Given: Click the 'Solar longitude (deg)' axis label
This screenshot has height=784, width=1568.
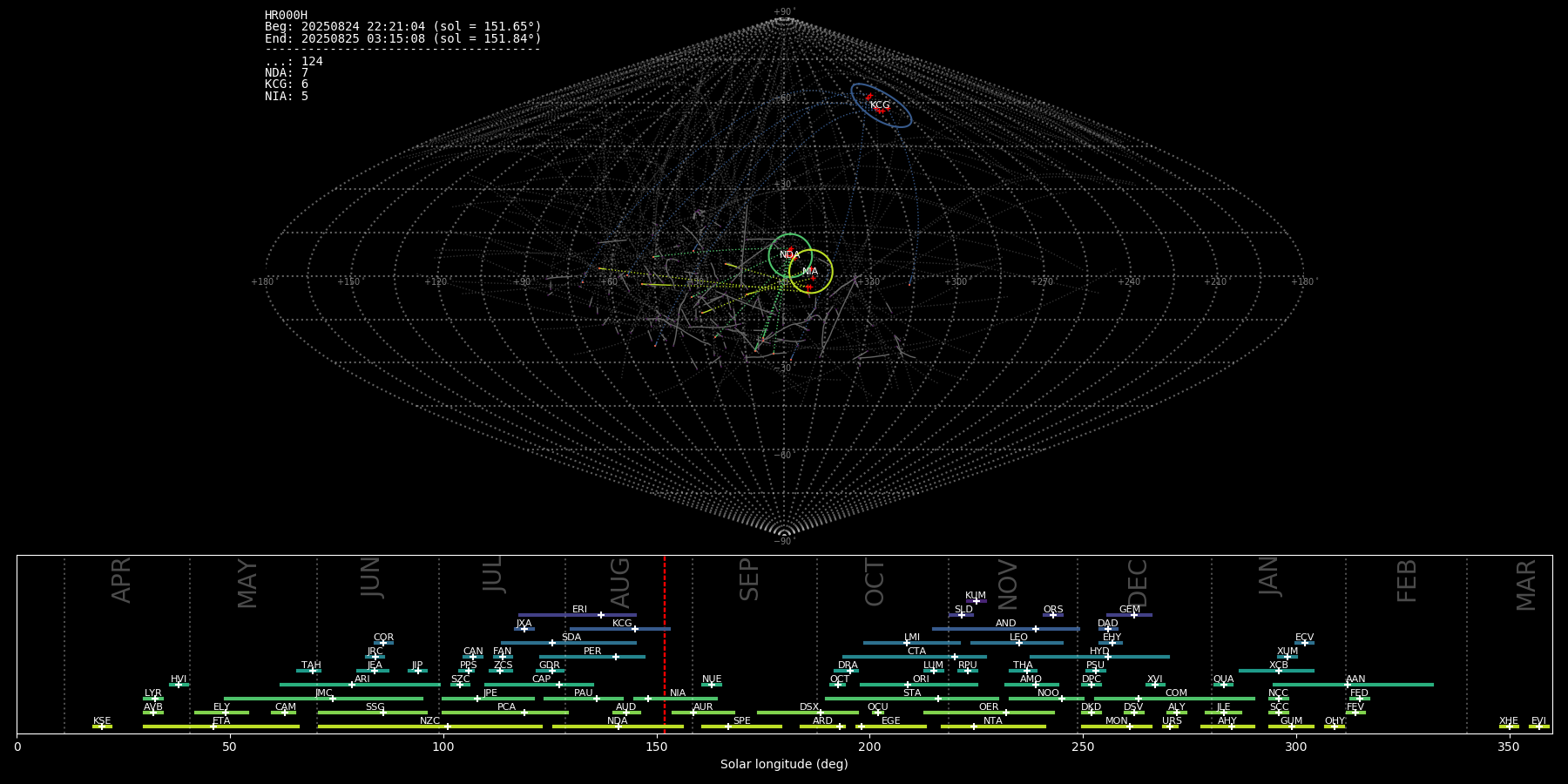Looking at the screenshot, I should (x=784, y=764).
